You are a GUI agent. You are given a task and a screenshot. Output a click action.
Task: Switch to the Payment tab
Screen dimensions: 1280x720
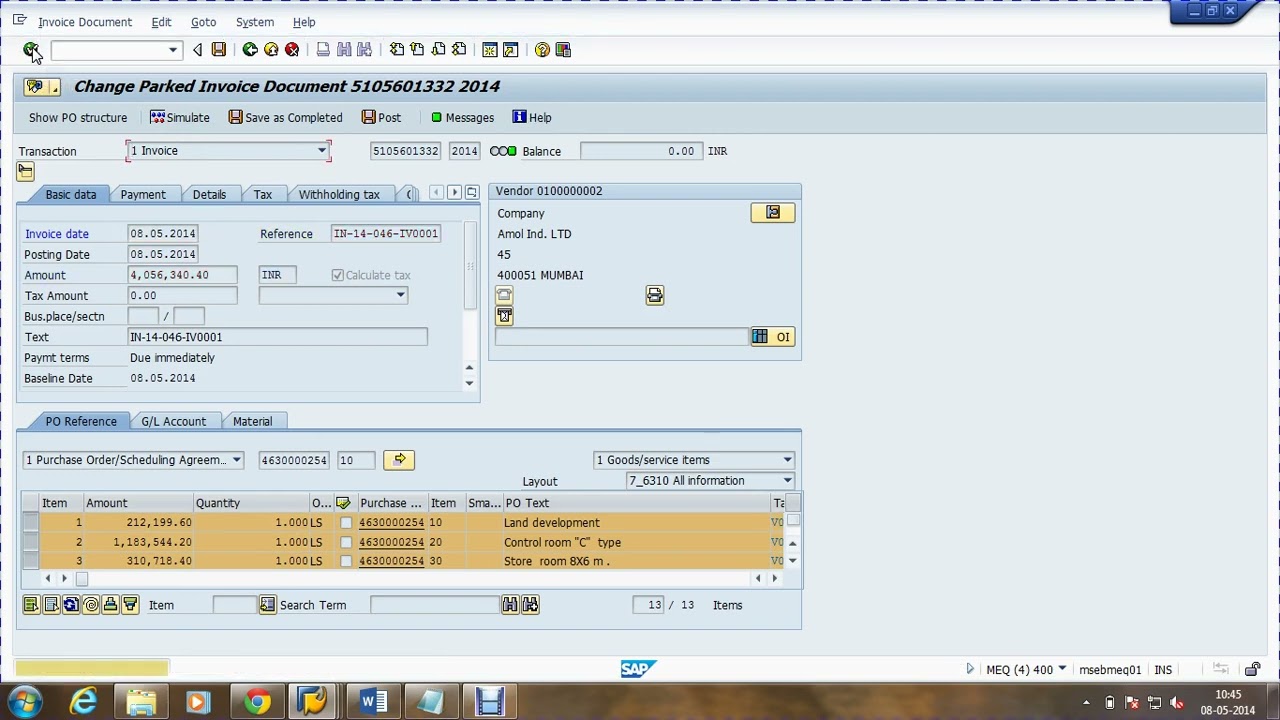tap(143, 195)
